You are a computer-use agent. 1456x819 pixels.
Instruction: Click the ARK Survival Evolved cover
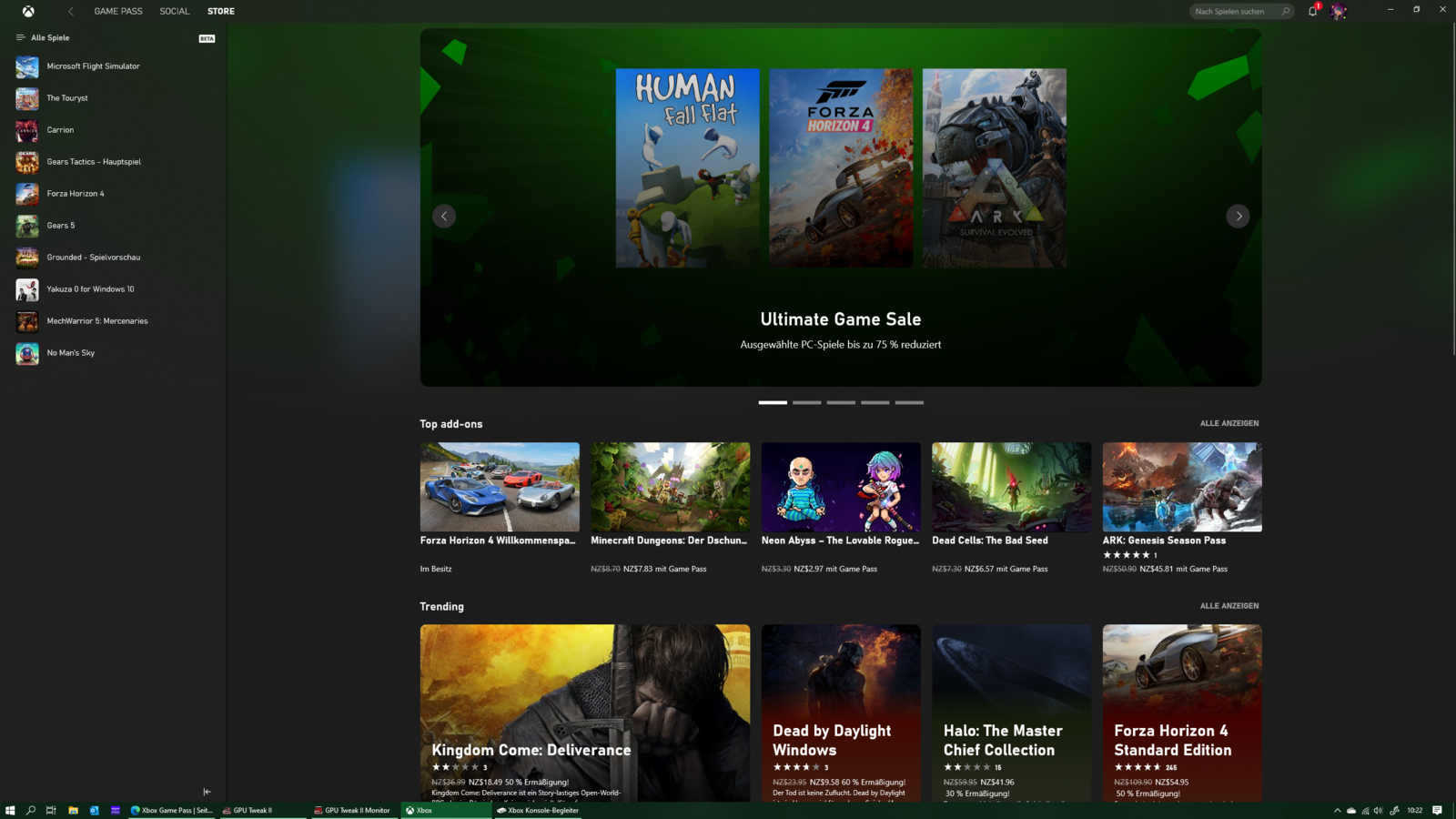click(x=995, y=167)
